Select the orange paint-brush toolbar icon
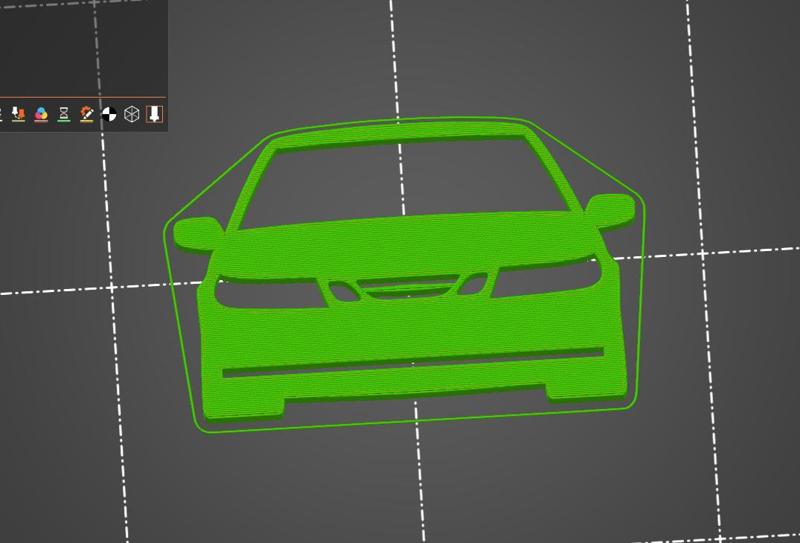 [x=87, y=114]
